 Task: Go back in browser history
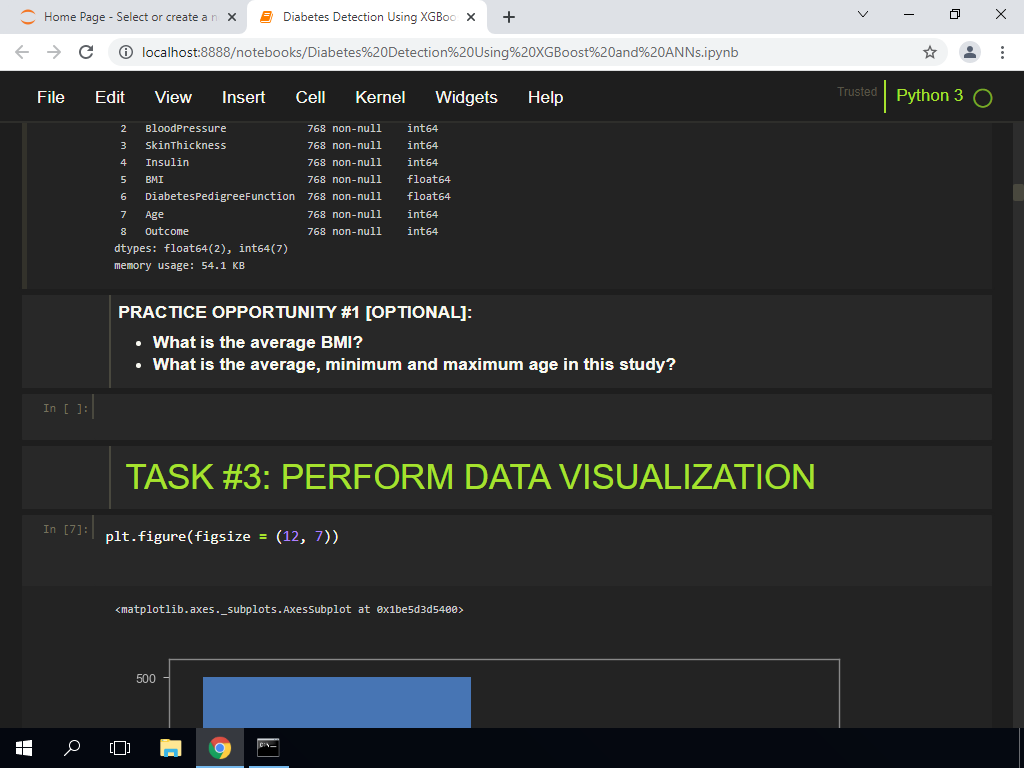[x=22, y=52]
